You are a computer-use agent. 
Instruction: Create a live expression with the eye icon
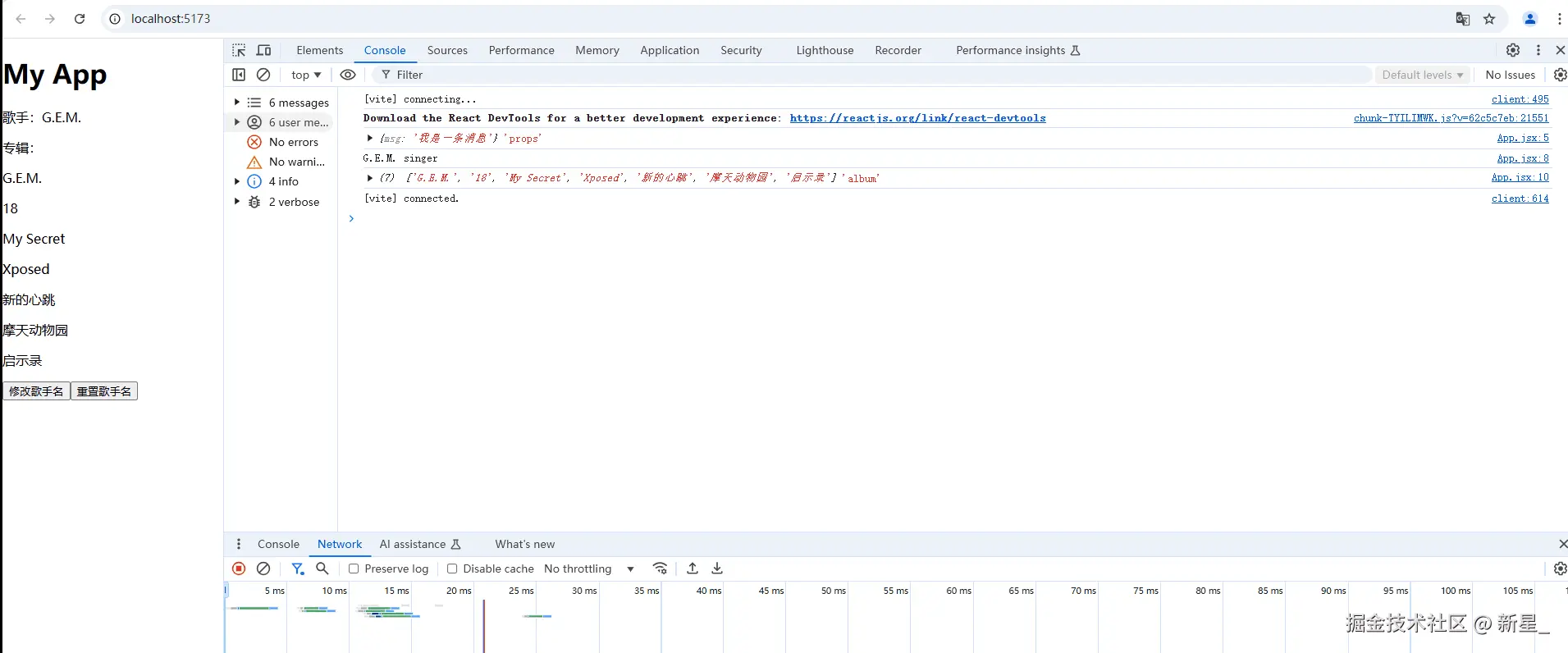(348, 75)
